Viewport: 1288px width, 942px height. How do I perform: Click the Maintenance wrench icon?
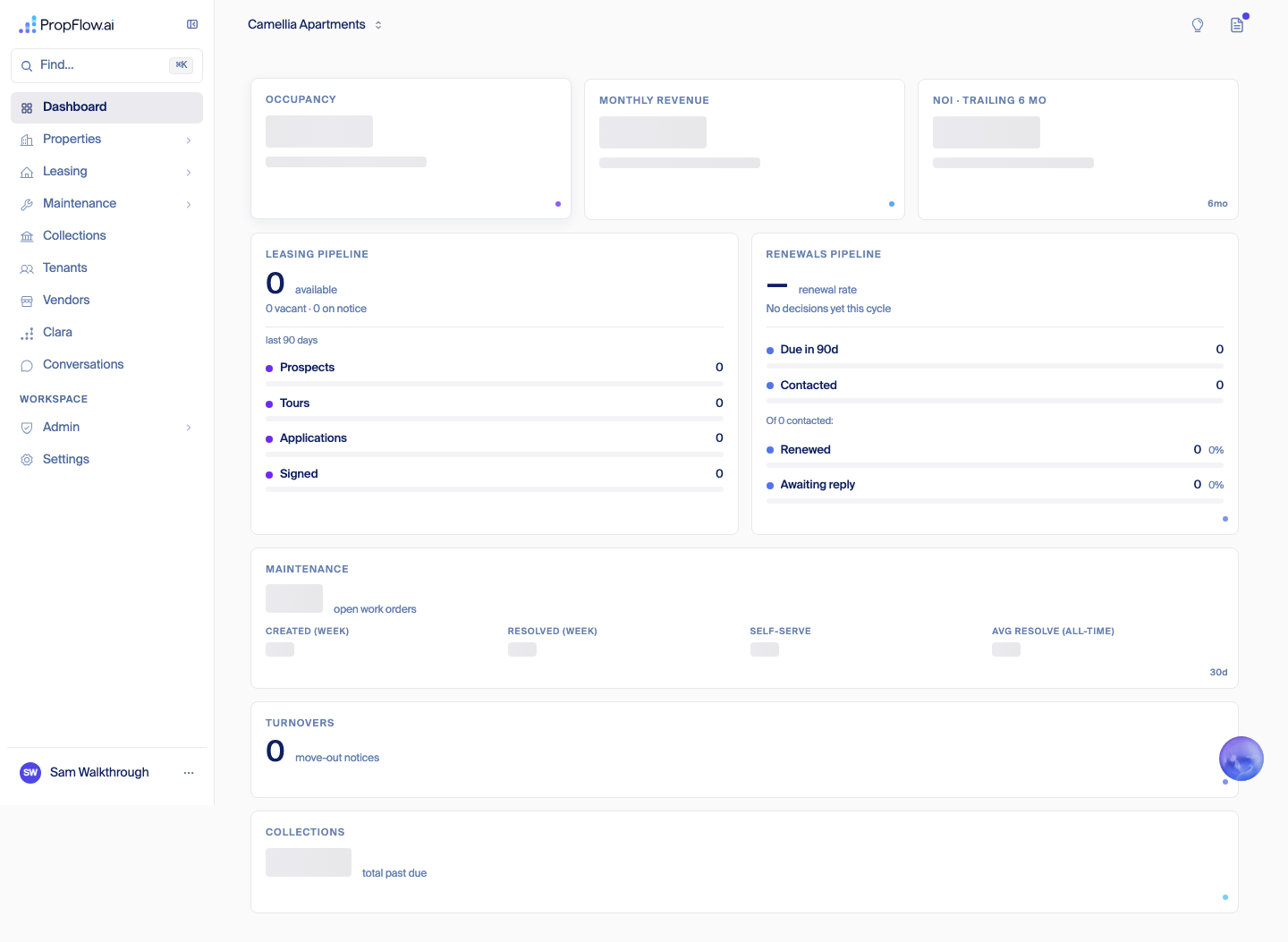27,205
